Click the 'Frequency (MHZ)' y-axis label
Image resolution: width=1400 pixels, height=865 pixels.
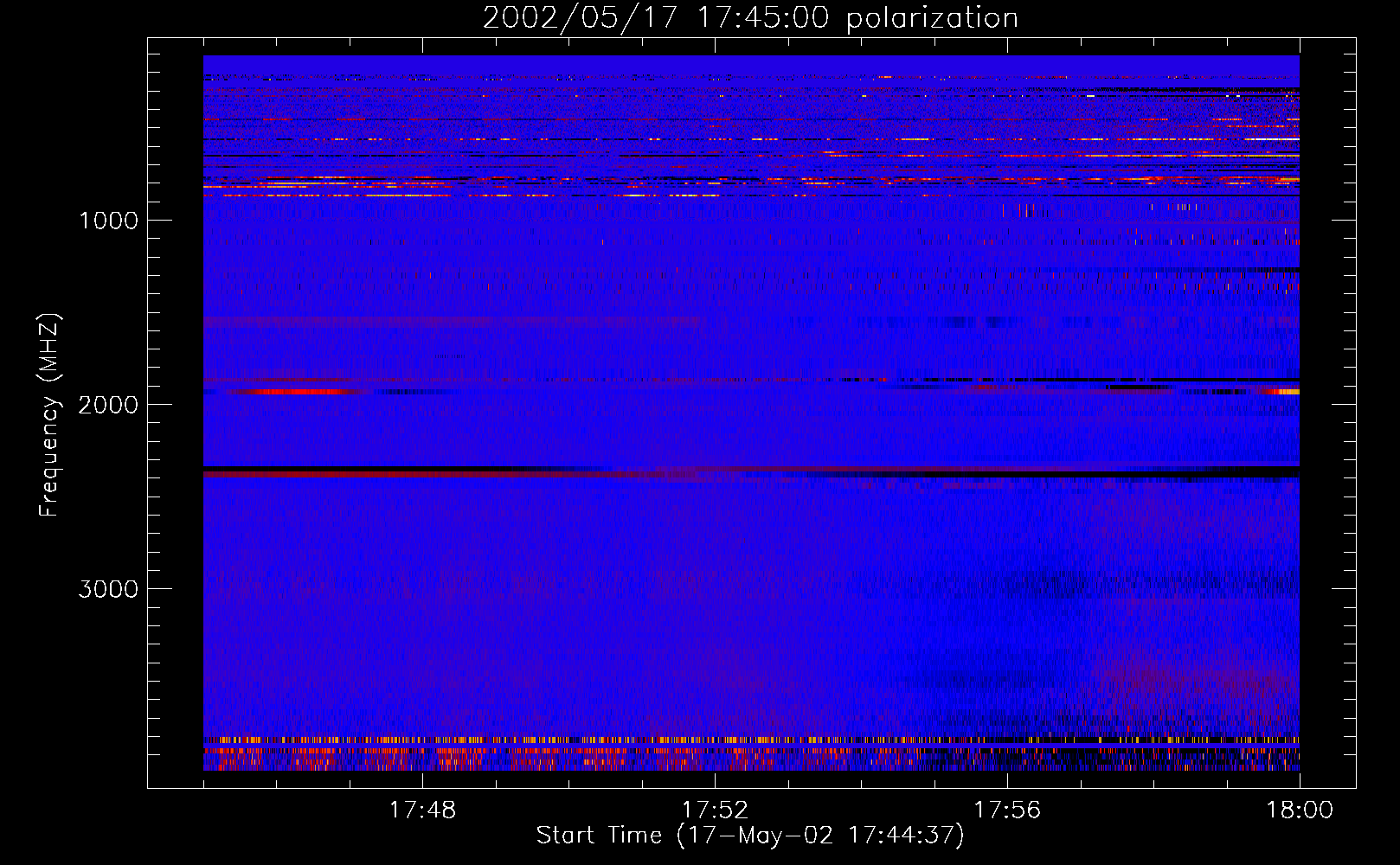pos(49,415)
